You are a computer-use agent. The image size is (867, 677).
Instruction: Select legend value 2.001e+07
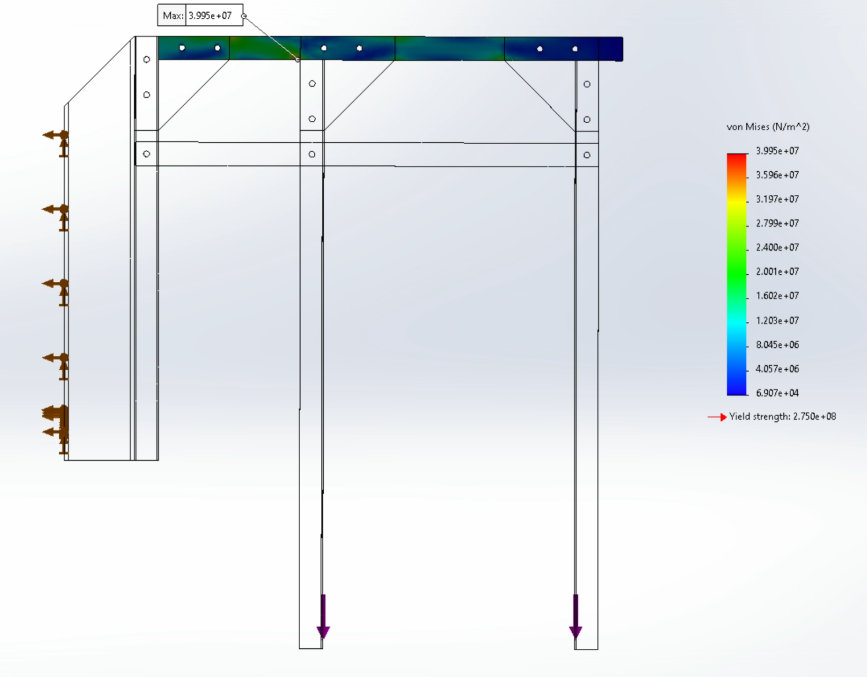pos(777,272)
